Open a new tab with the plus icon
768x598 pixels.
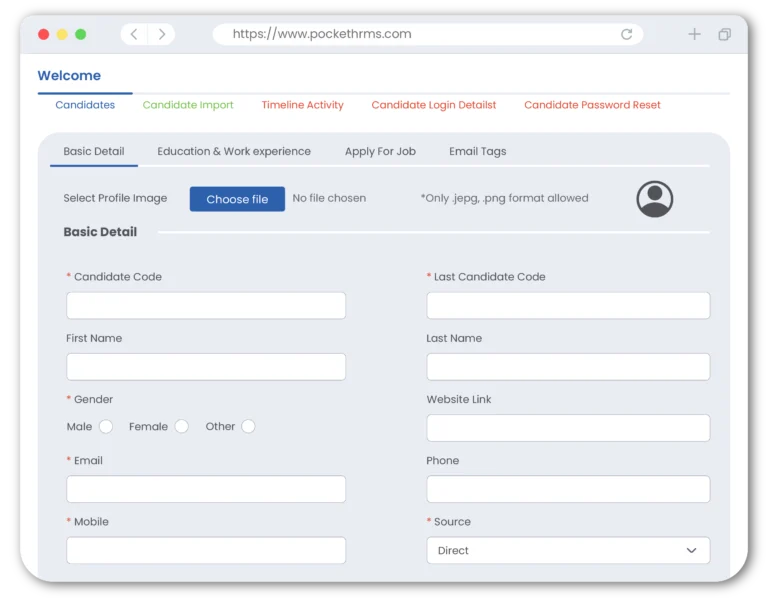click(x=694, y=34)
